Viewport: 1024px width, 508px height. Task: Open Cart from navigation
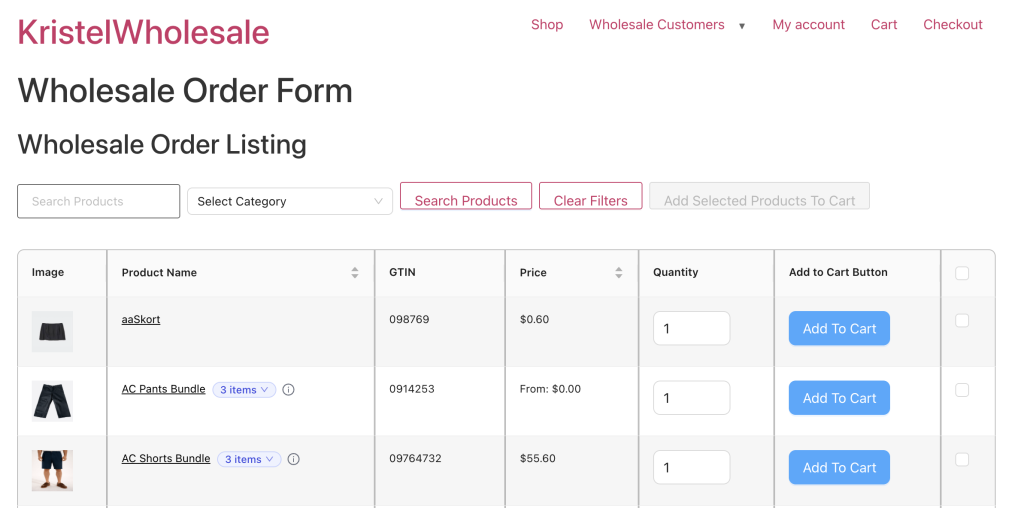click(x=884, y=25)
